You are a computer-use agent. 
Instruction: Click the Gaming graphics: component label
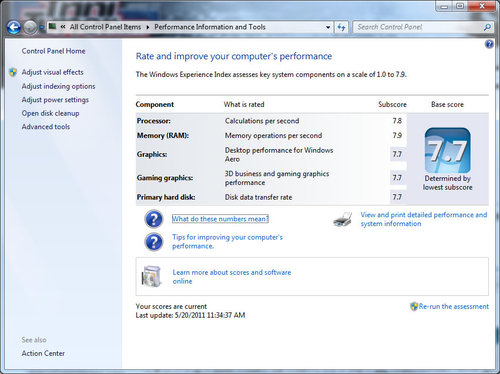click(x=165, y=178)
